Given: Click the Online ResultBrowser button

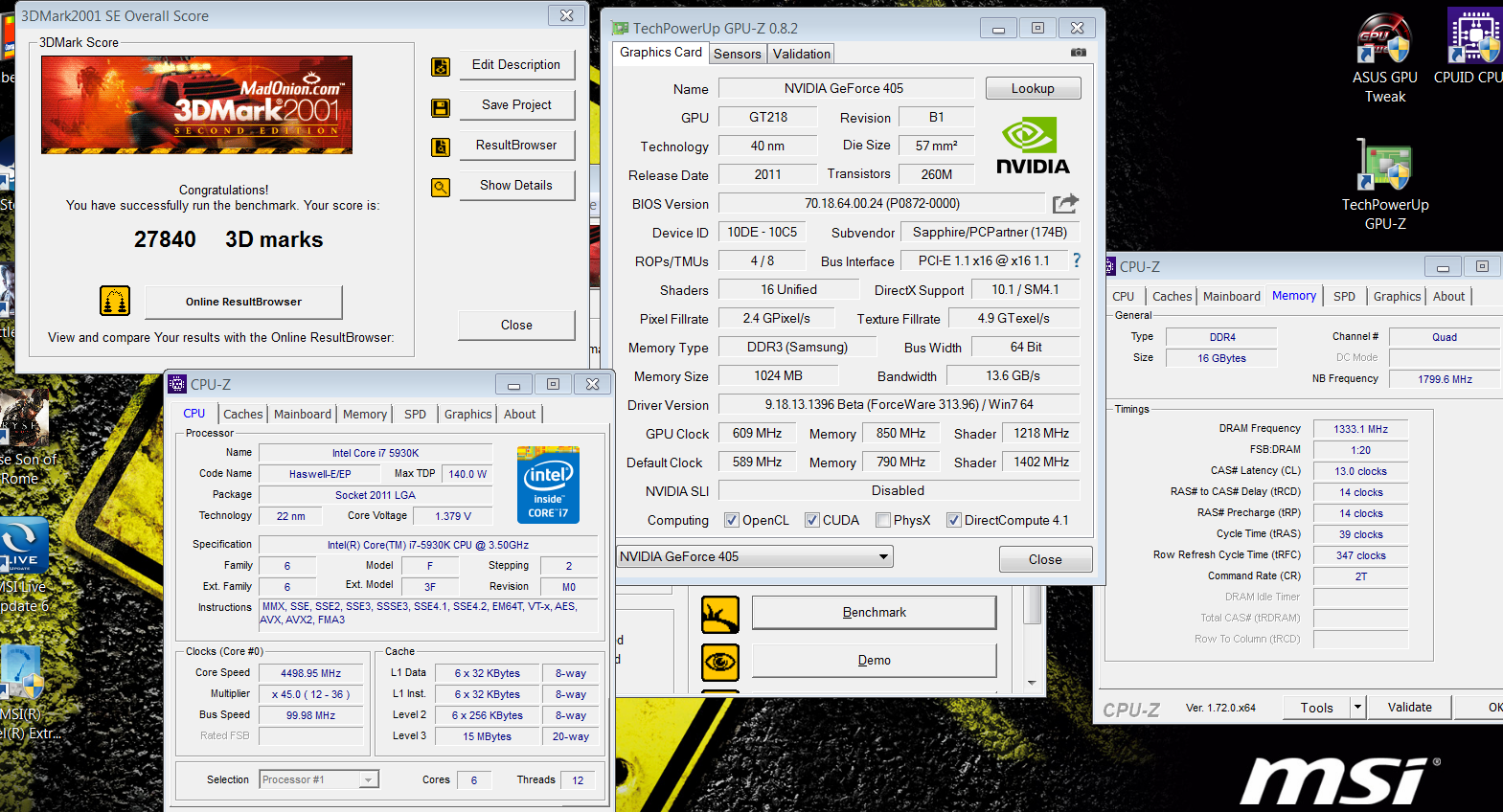Looking at the screenshot, I should 243,302.
